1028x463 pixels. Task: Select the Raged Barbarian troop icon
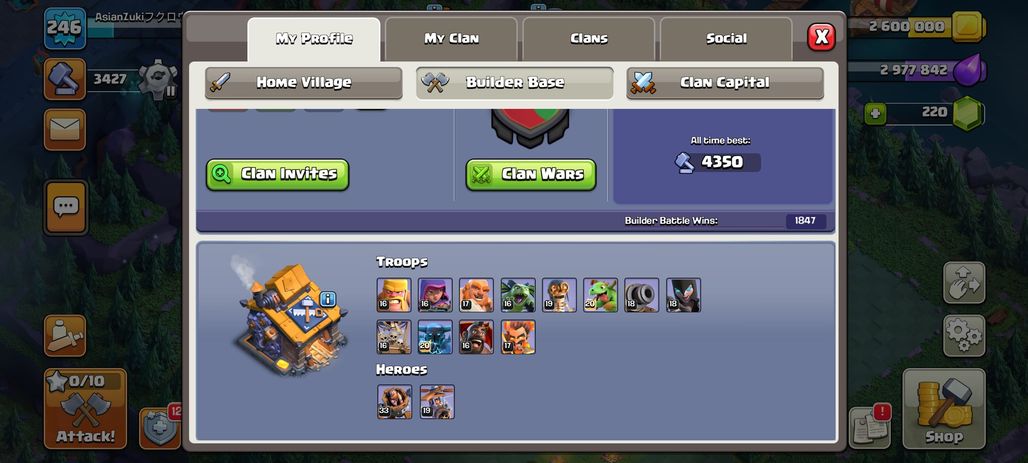(x=394, y=294)
